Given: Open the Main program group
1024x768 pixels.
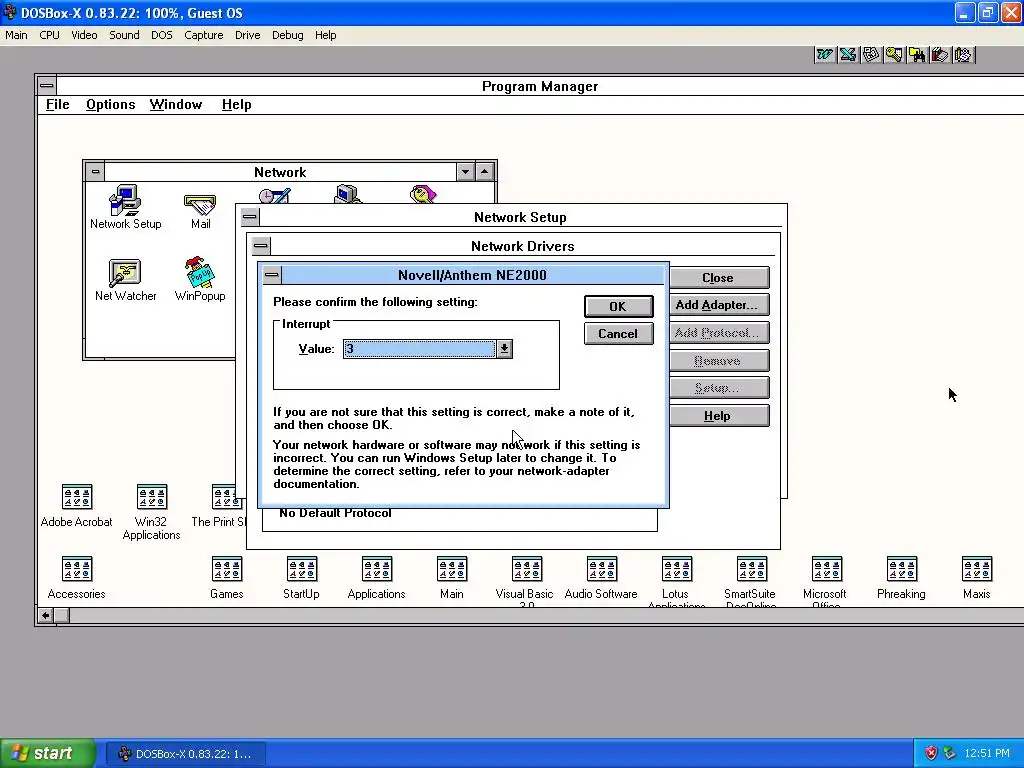Looking at the screenshot, I should click(451, 578).
